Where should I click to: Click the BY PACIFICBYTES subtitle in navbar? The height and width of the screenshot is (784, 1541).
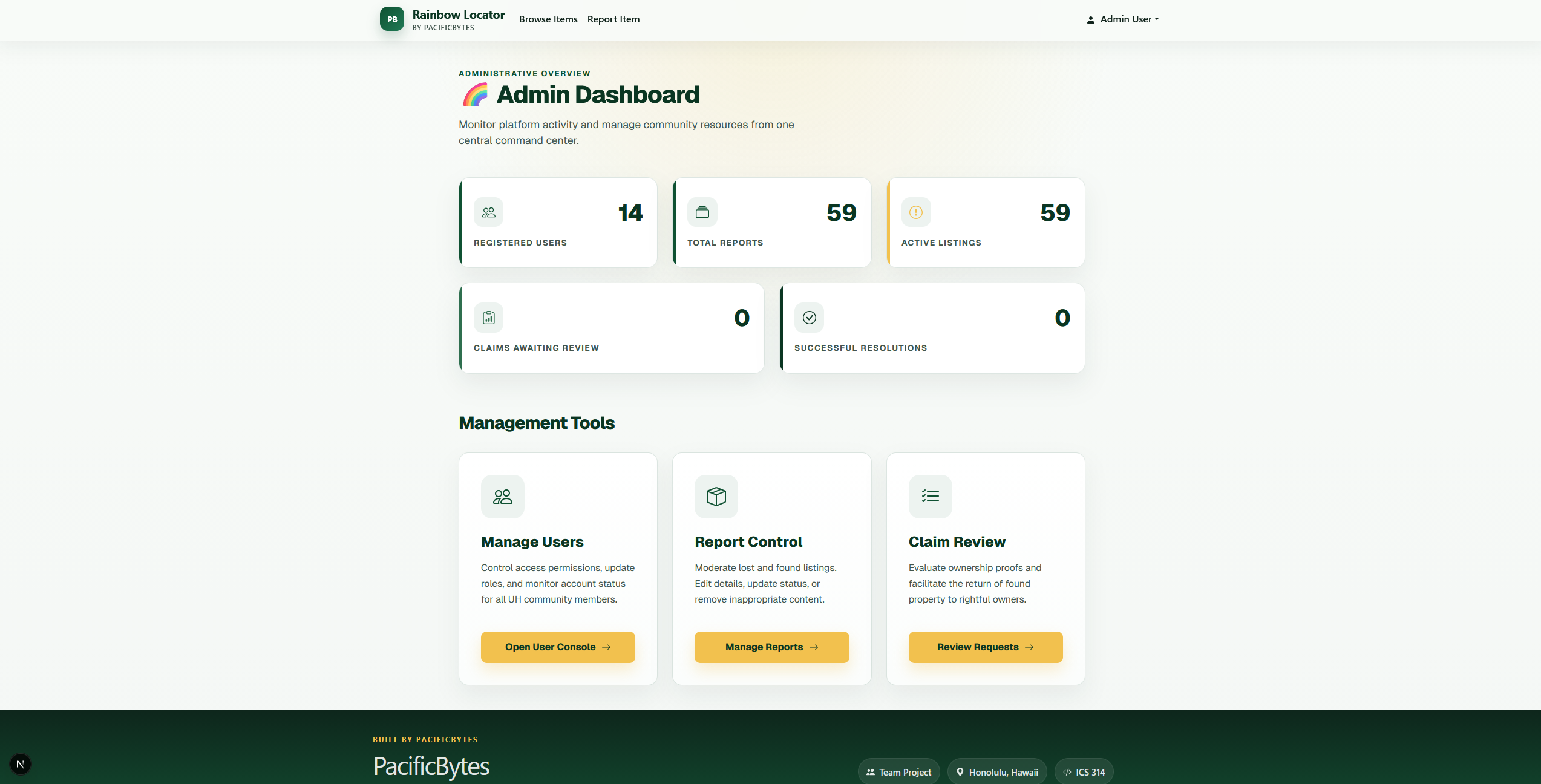(443, 28)
